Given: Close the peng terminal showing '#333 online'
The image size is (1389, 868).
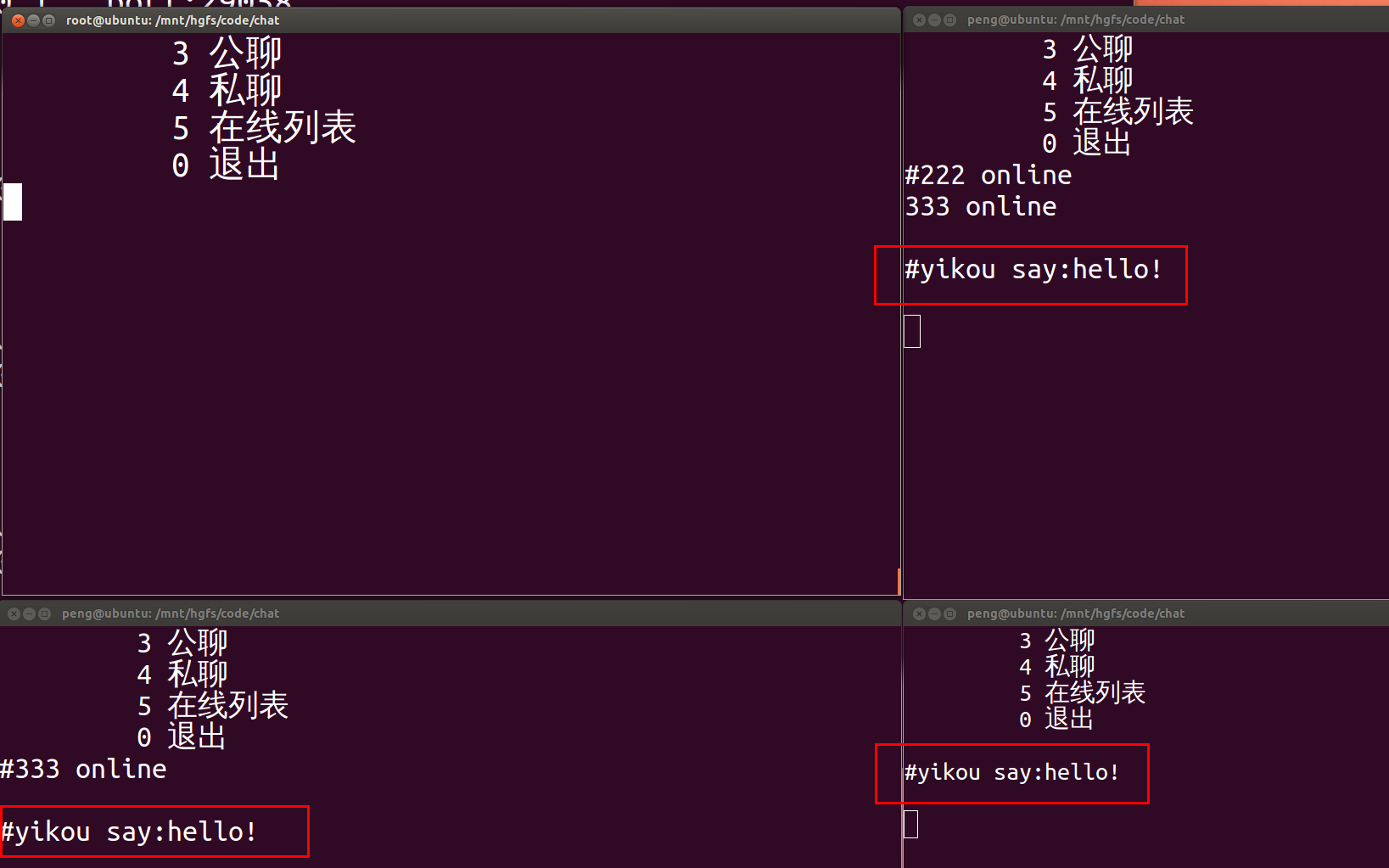Looking at the screenshot, I should pyautogui.click(x=14, y=613).
